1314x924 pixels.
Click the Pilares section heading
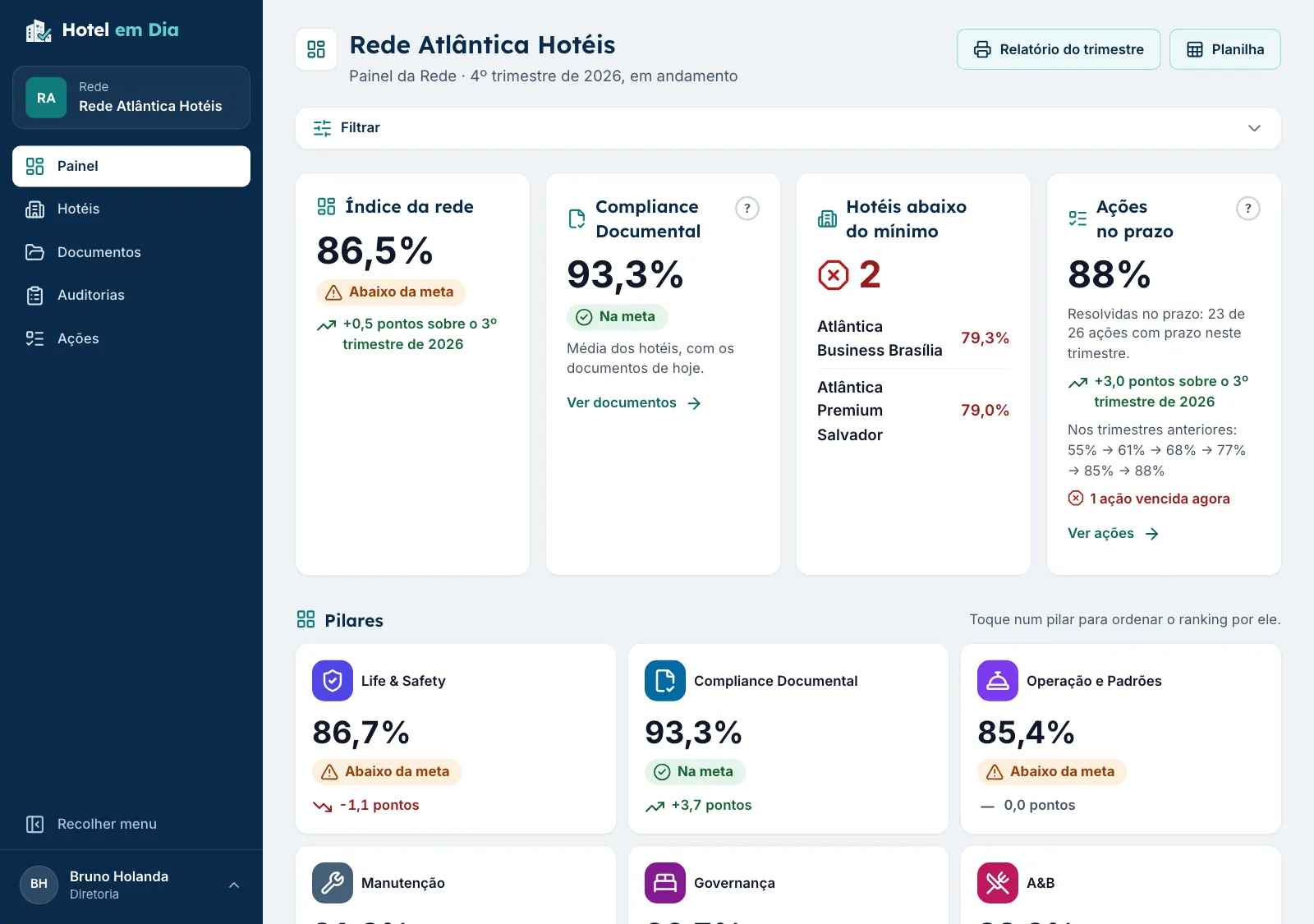point(354,620)
